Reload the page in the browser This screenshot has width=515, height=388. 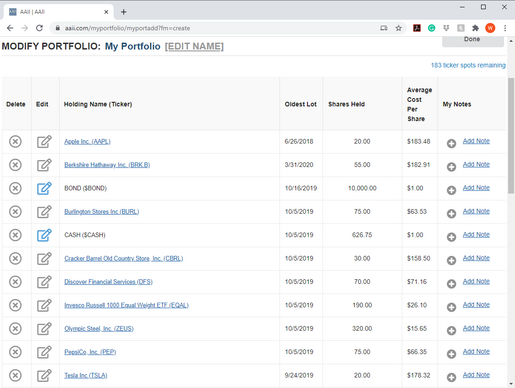39,28
